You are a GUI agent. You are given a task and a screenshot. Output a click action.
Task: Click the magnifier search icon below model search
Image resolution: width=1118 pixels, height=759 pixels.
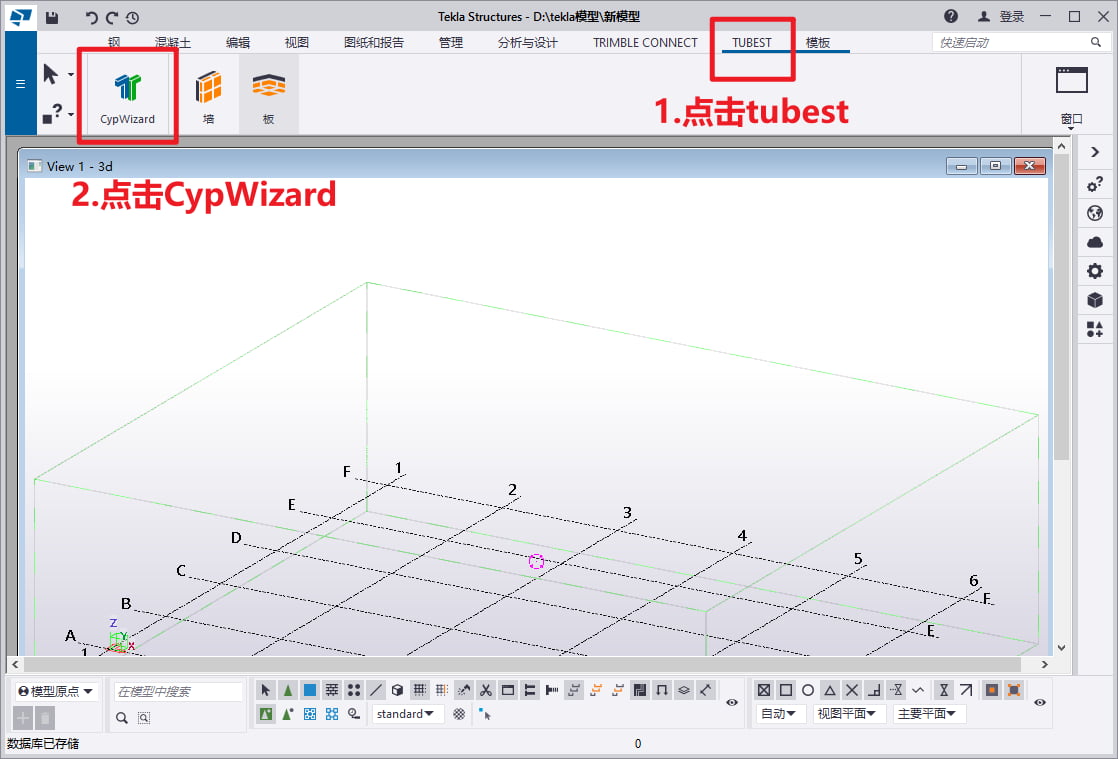[x=122, y=718]
